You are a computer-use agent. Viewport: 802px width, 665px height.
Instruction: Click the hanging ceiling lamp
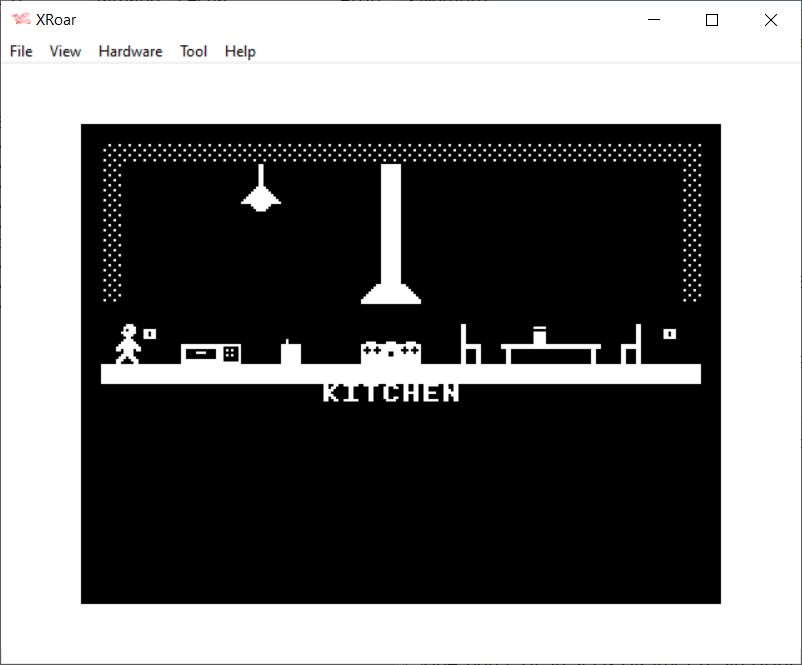[x=261, y=191]
